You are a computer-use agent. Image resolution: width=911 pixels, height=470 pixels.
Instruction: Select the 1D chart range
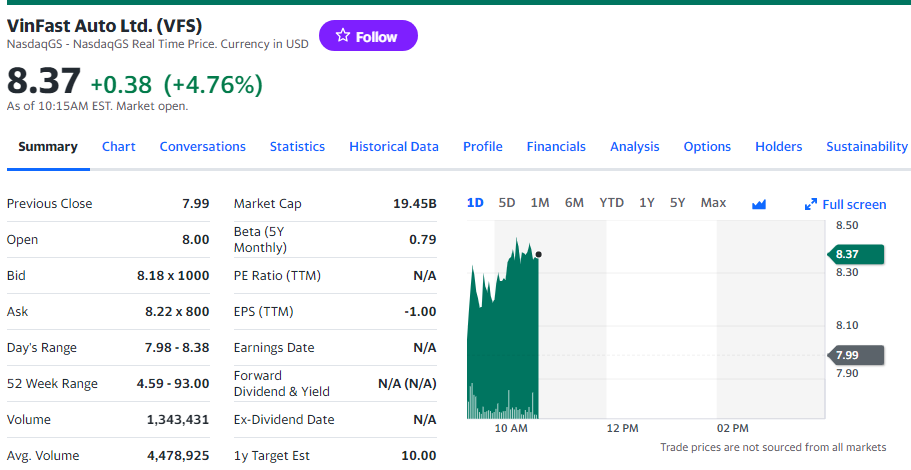click(x=475, y=203)
